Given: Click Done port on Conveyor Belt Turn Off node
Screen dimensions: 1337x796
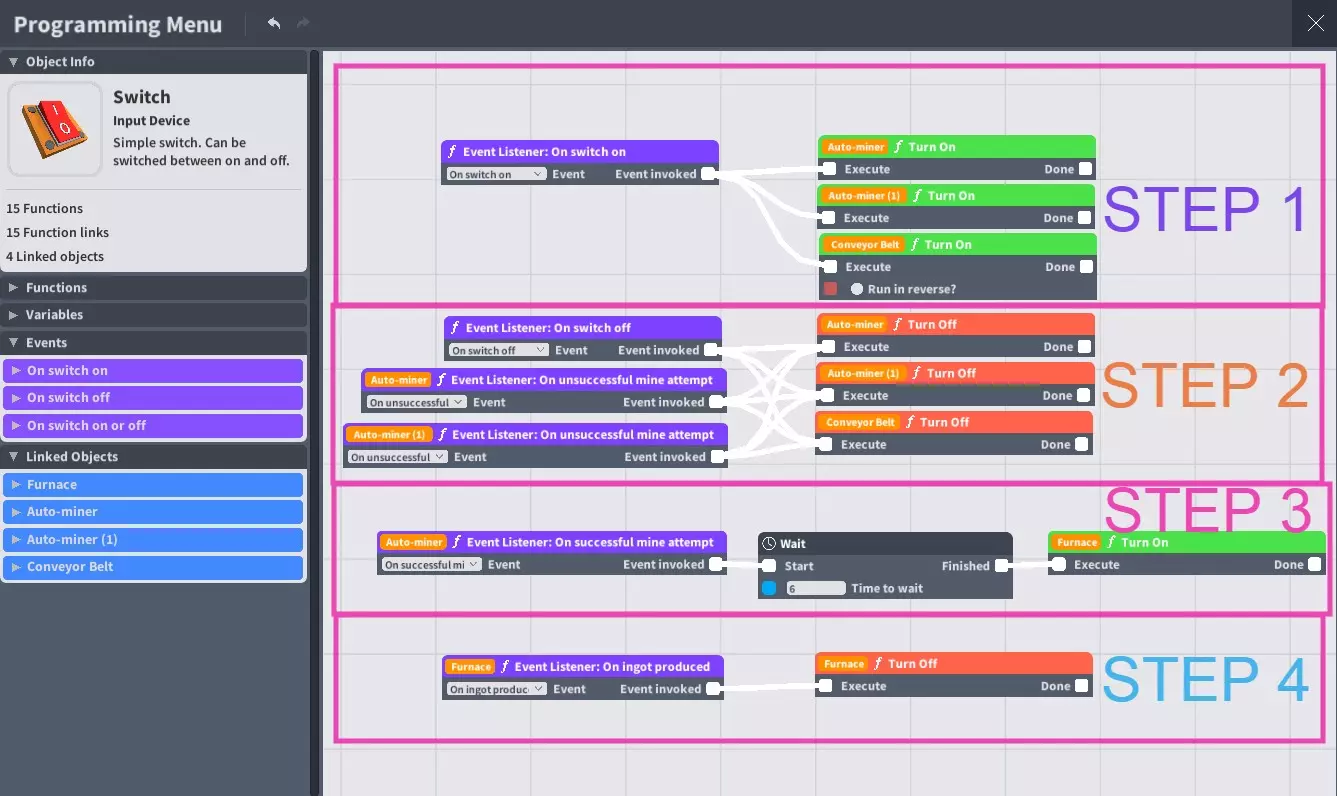Looking at the screenshot, I should (x=1081, y=445).
